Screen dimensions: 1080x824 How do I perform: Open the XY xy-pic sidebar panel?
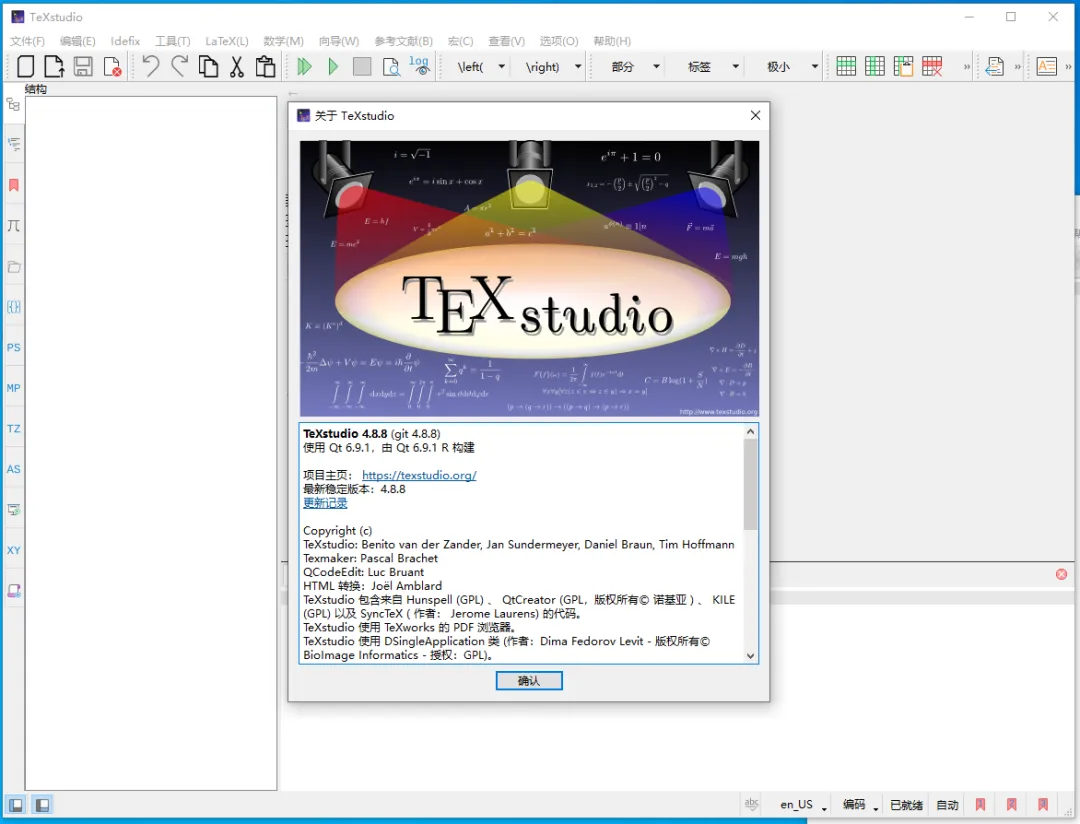coord(13,550)
